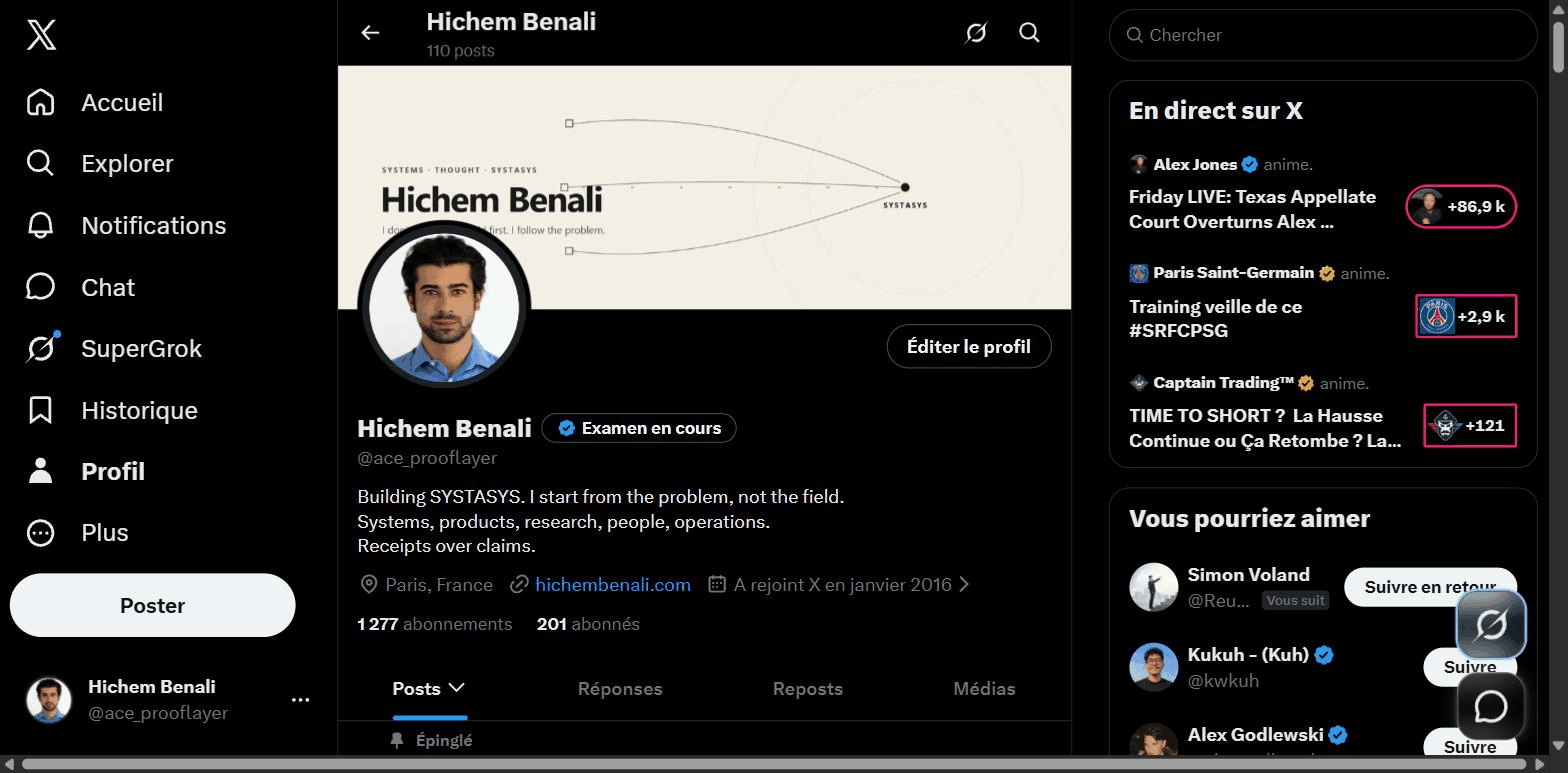Switch to Médias tab

click(984, 689)
